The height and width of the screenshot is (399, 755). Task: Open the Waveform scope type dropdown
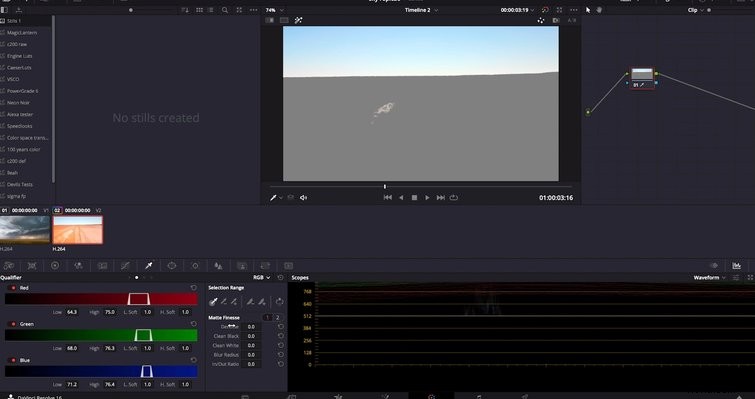pyautogui.click(x=709, y=278)
